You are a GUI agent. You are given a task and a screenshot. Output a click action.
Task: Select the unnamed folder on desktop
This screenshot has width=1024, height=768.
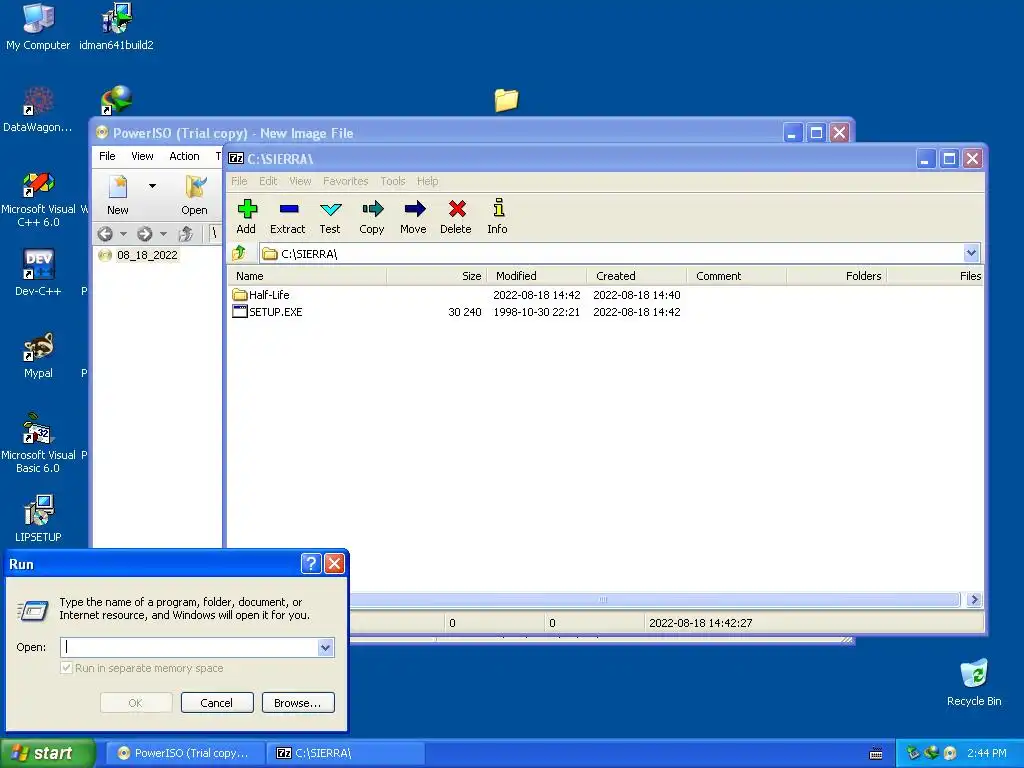tap(506, 100)
